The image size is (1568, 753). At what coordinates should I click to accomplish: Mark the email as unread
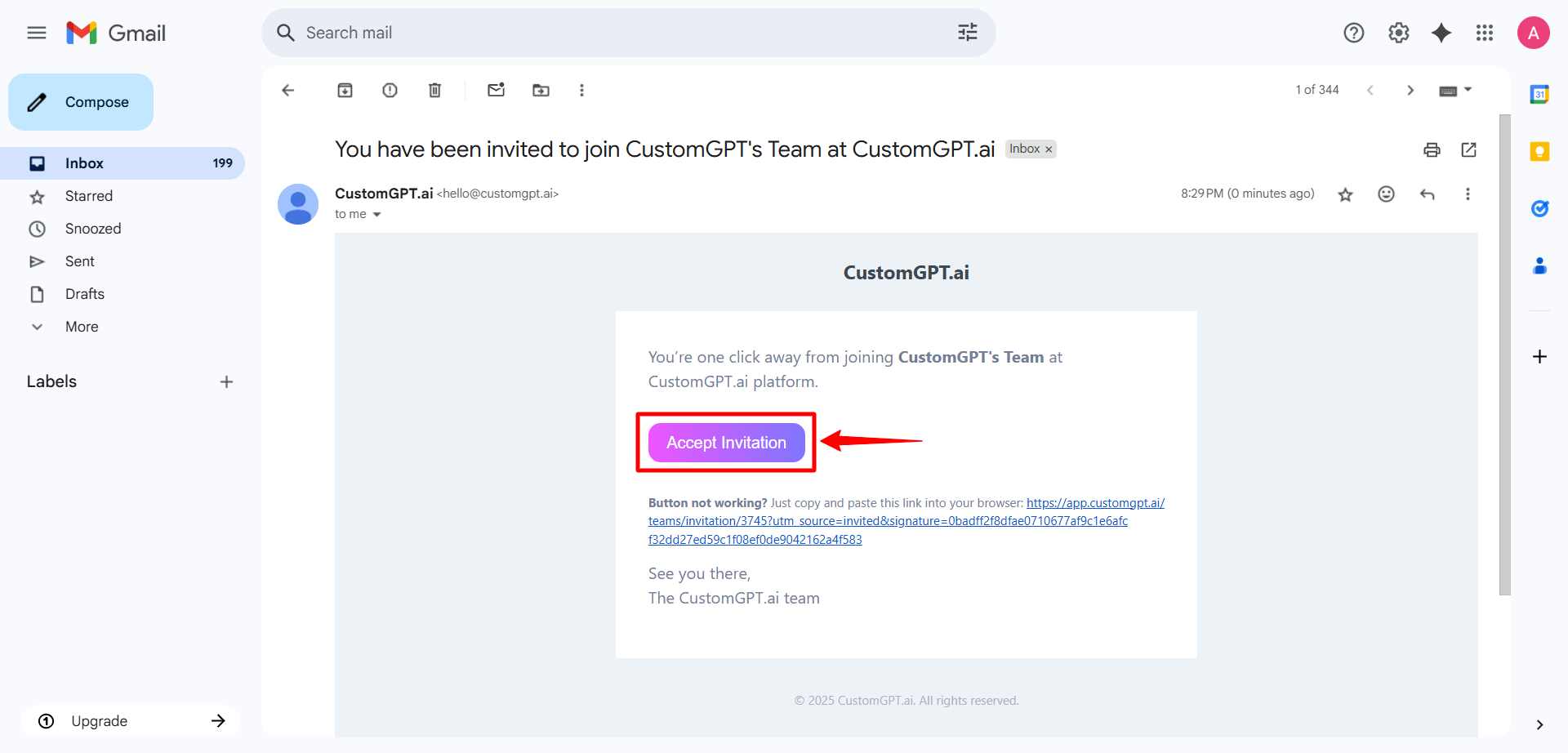point(497,90)
